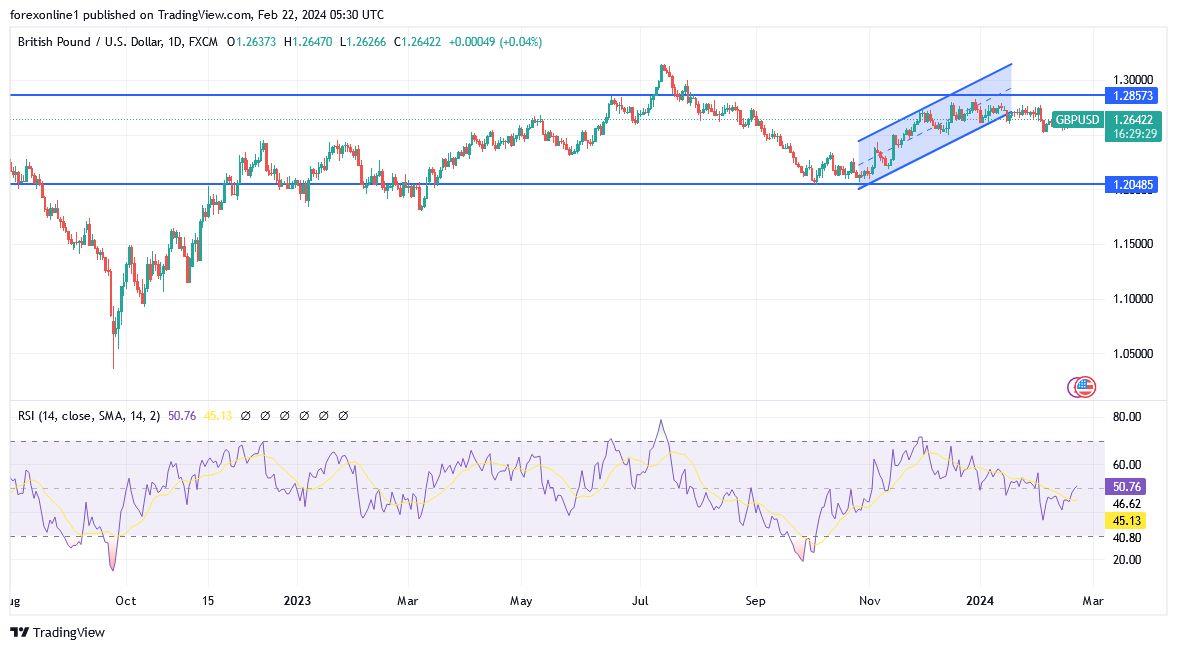1177x650 pixels.
Task: Click the 2024 label on the time axis
Action: pyautogui.click(x=981, y=601)
